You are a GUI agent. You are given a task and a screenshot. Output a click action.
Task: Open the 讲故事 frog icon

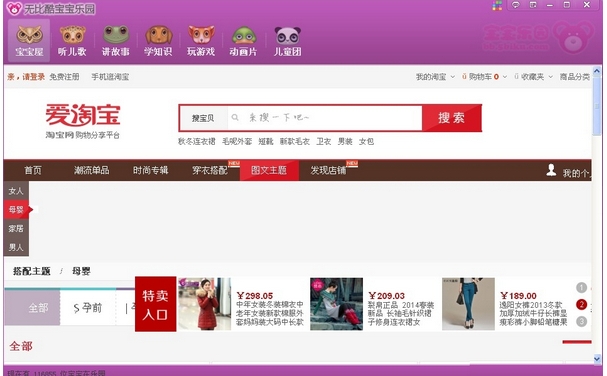(x=115, y=41)
